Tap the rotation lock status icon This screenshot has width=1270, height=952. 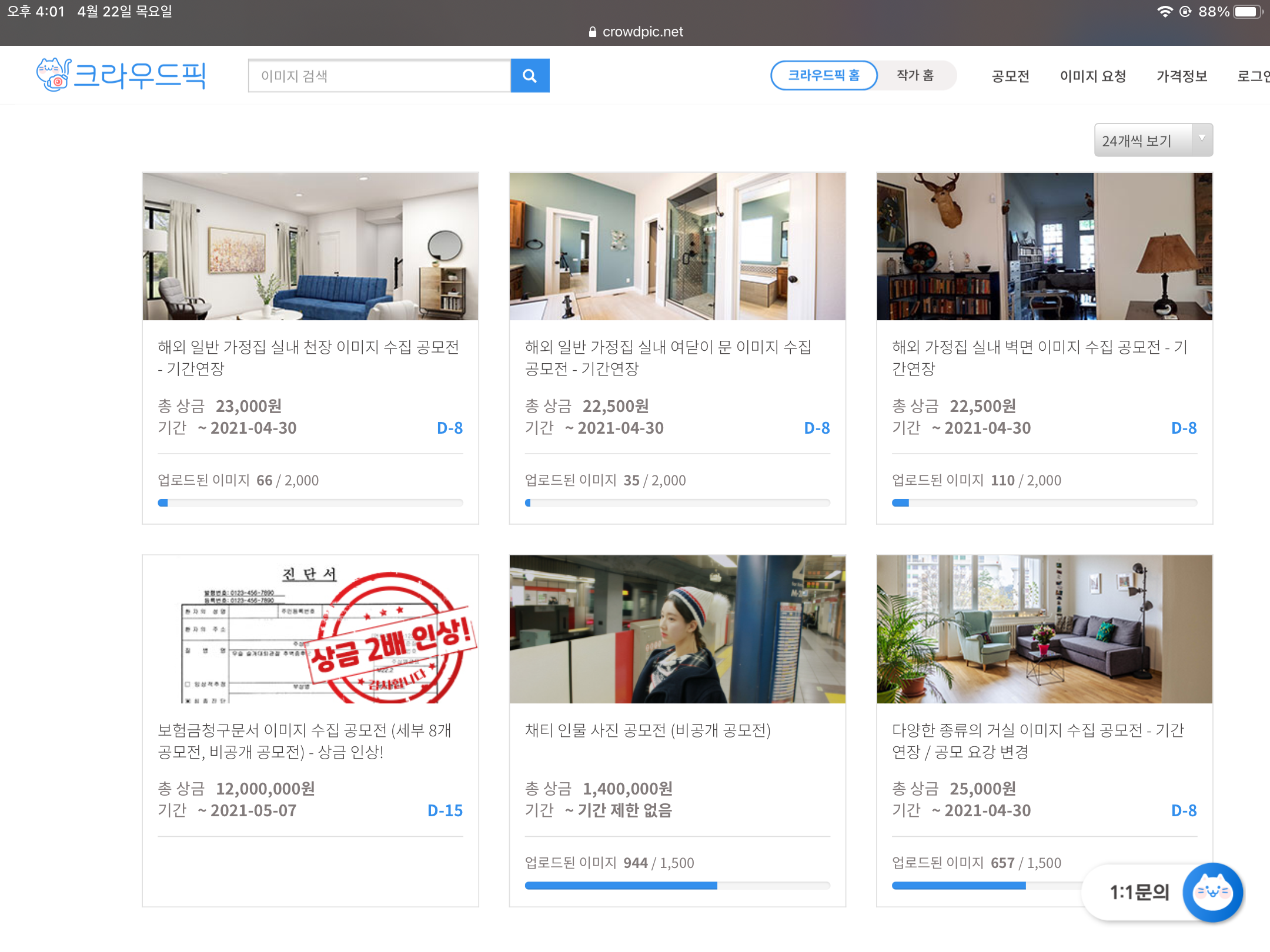(x=1185, y=12)
